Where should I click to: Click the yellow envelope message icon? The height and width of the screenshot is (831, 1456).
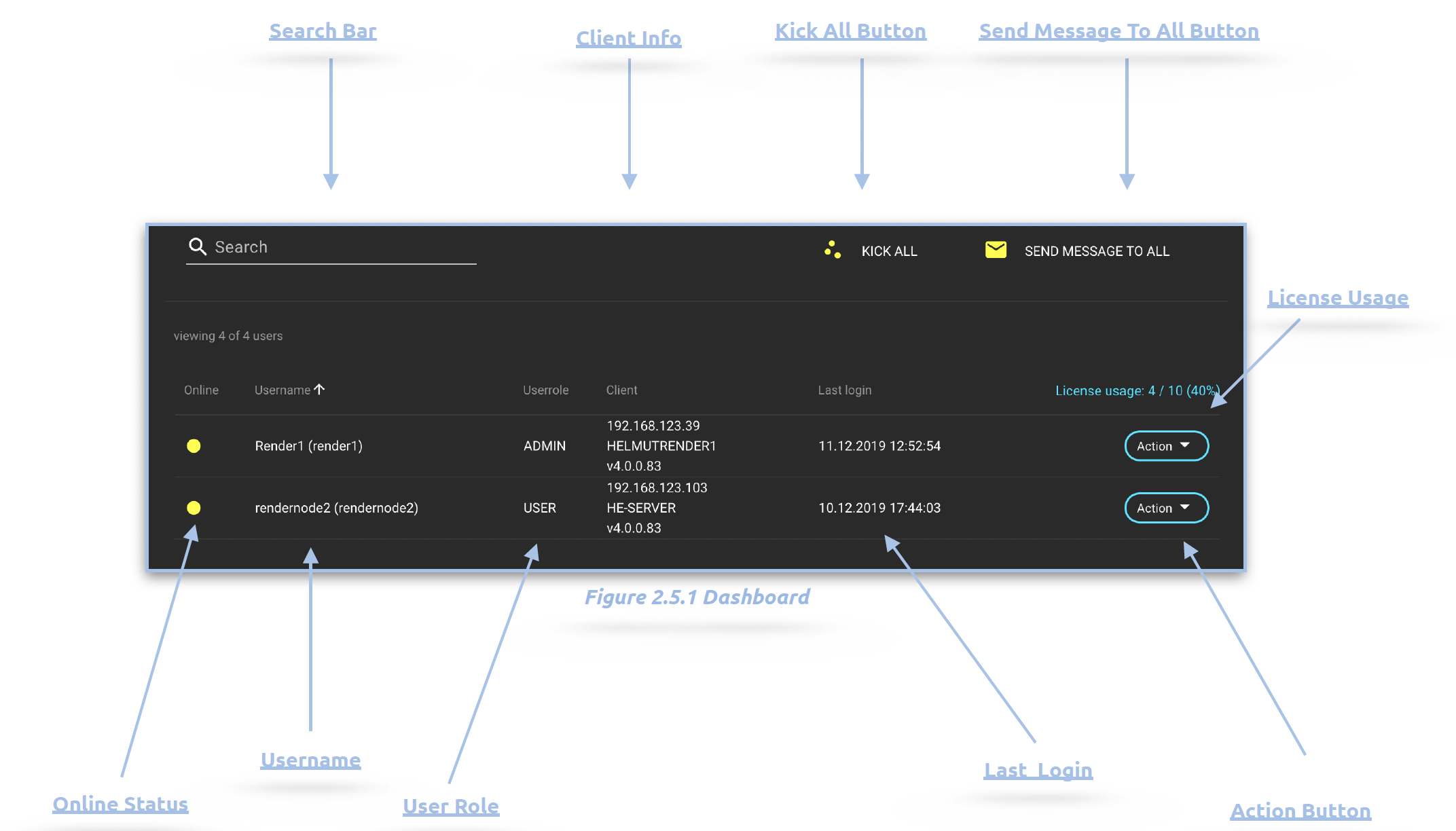point(996,250)
